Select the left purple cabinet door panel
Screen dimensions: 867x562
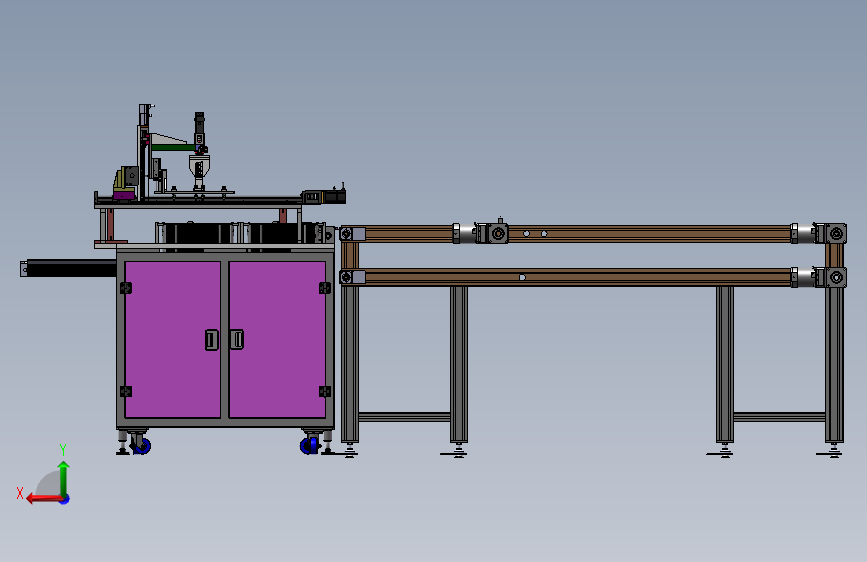[173, 339]
